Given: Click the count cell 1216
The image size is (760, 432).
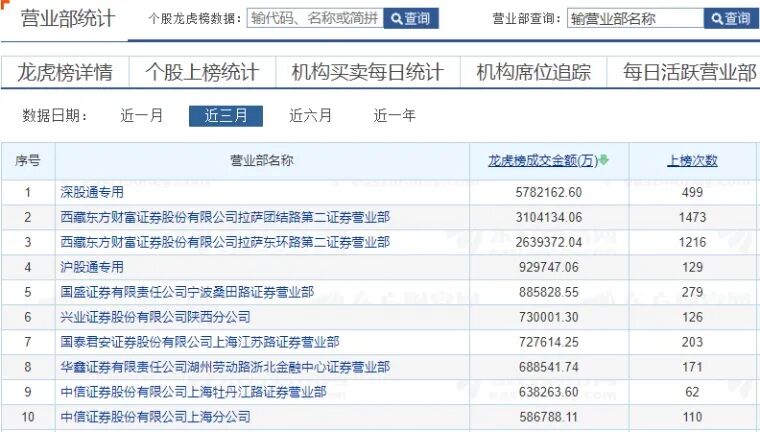Looking at the screenshot, I should 692,242.
